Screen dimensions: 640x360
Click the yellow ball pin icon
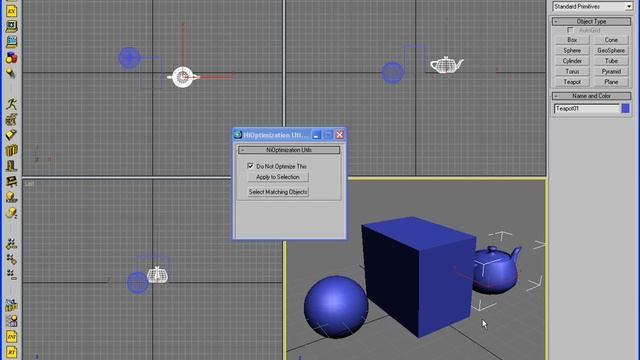[x=11, y=73]
